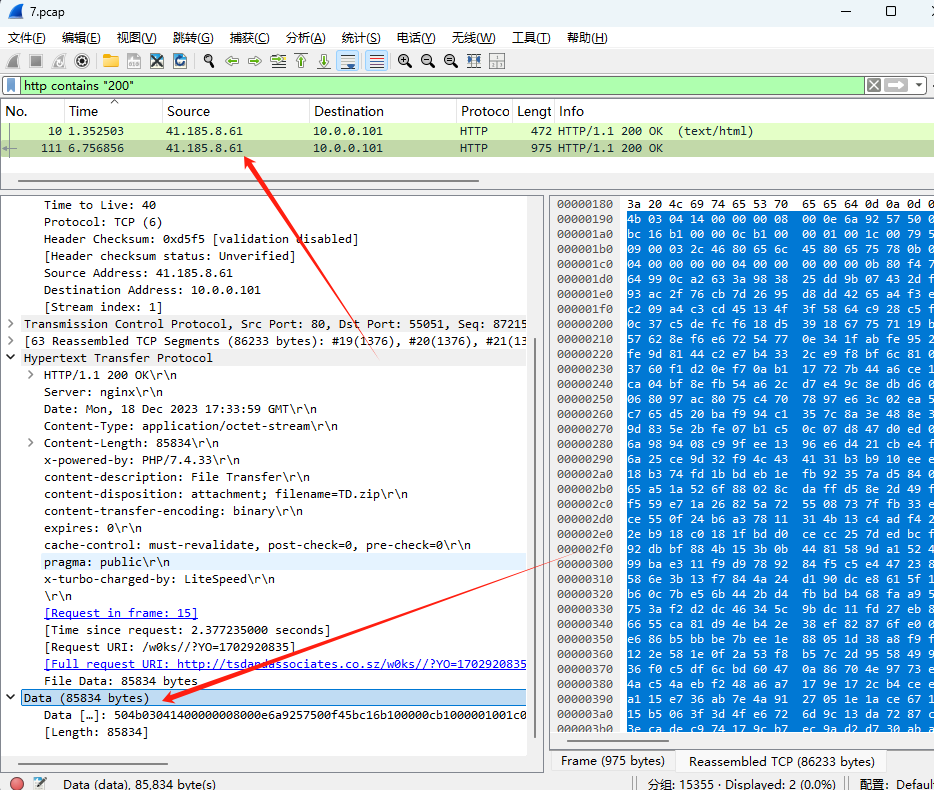The width and height of the screenshot is (934, 790).
Task: Expand the Content-Length: 85834 line
Action: 30,443
